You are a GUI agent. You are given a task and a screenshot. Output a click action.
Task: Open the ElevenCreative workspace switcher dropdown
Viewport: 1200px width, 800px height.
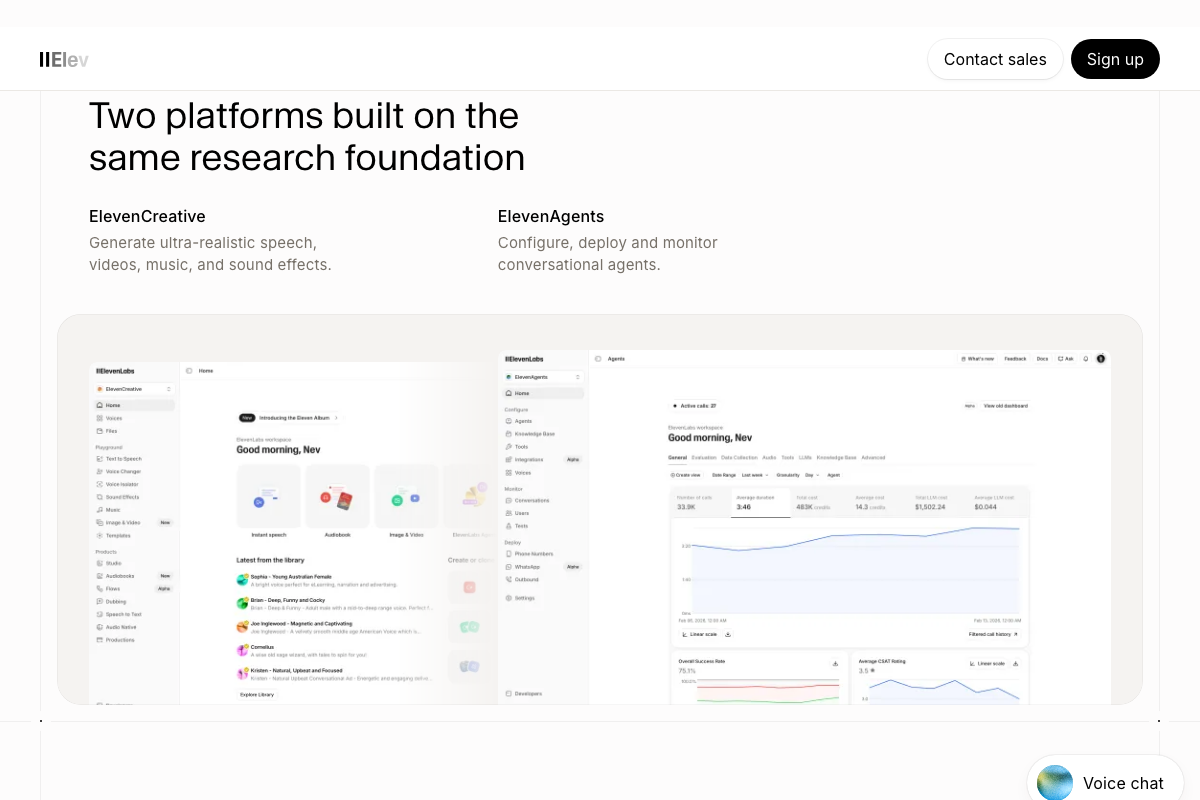(x=134, y=389)
